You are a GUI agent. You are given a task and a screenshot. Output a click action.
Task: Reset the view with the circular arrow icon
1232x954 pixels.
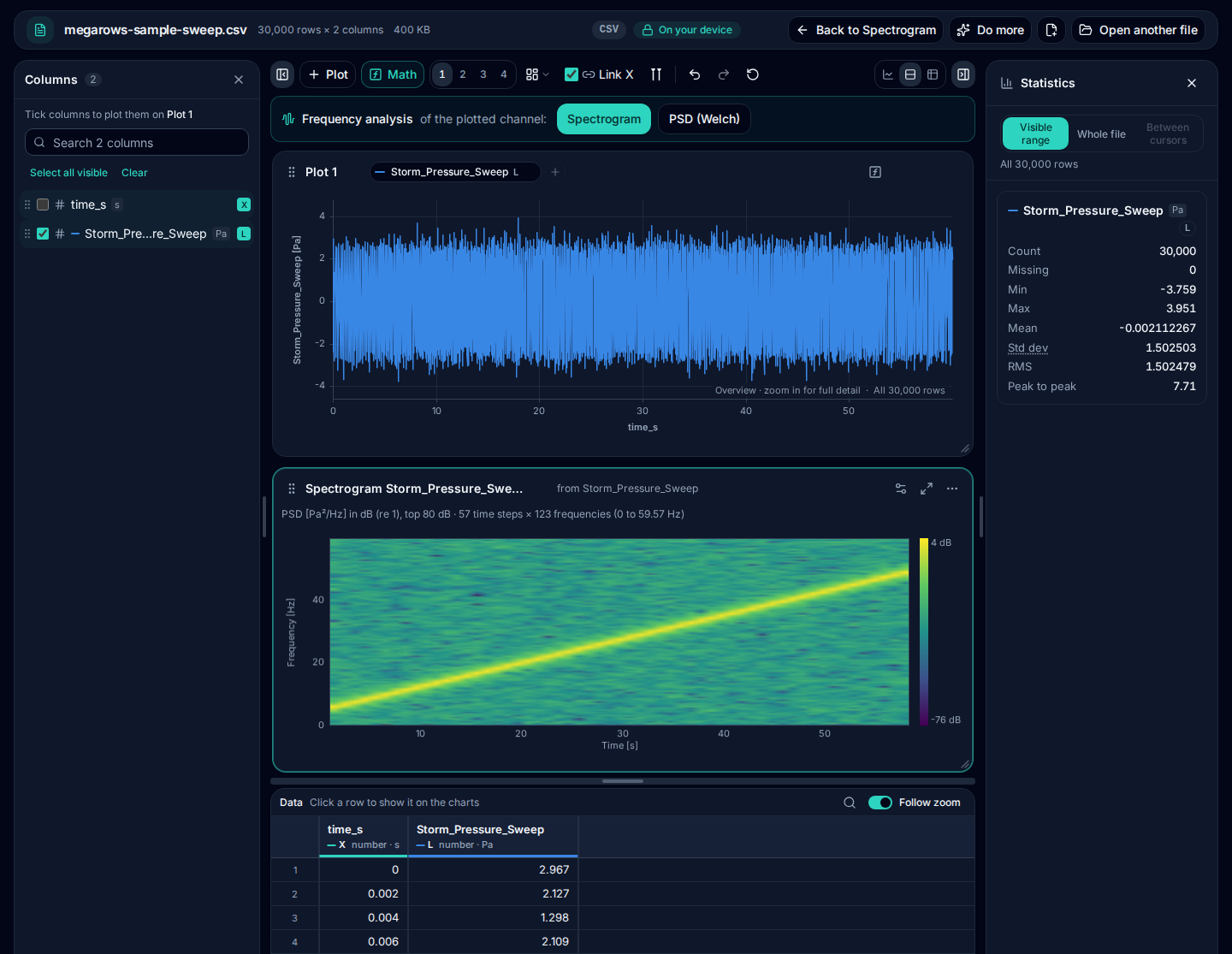[x=753, y=74]
